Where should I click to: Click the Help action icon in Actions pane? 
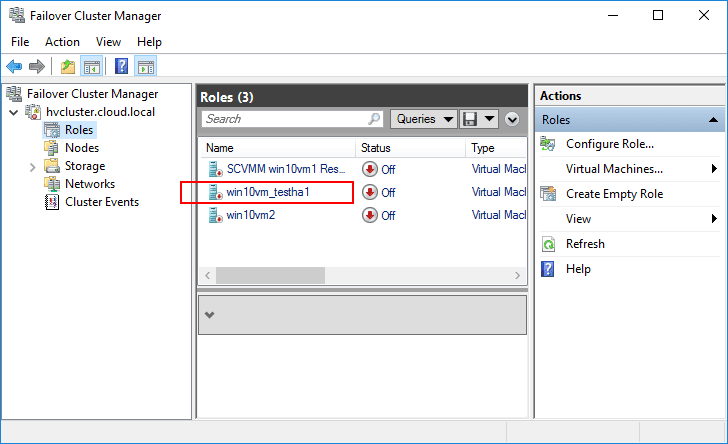pyautogui.click(x=548, y=269)
